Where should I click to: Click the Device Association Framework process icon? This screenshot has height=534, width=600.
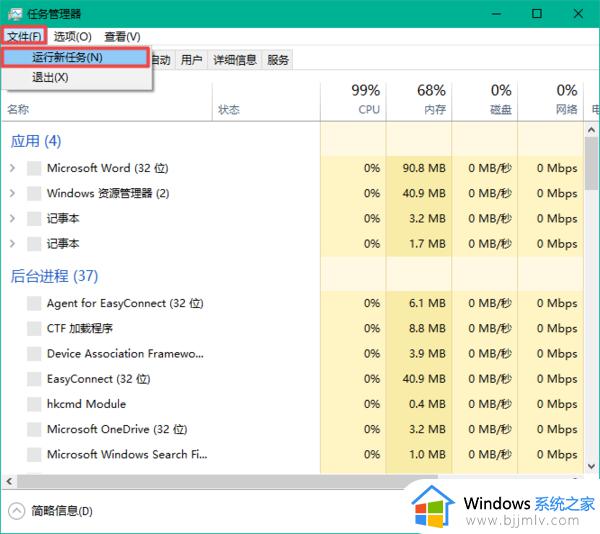(34, 353)
